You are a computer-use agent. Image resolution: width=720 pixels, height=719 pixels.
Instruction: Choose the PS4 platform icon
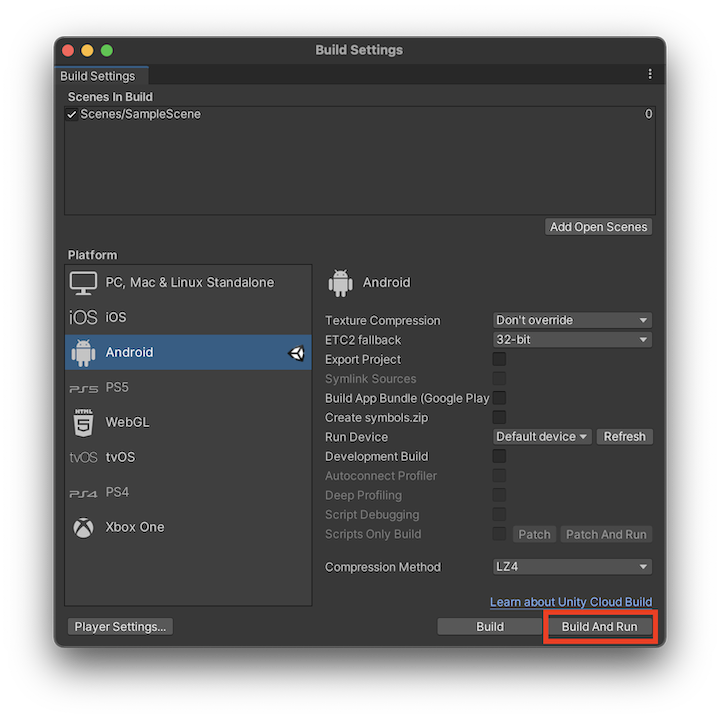83,493
